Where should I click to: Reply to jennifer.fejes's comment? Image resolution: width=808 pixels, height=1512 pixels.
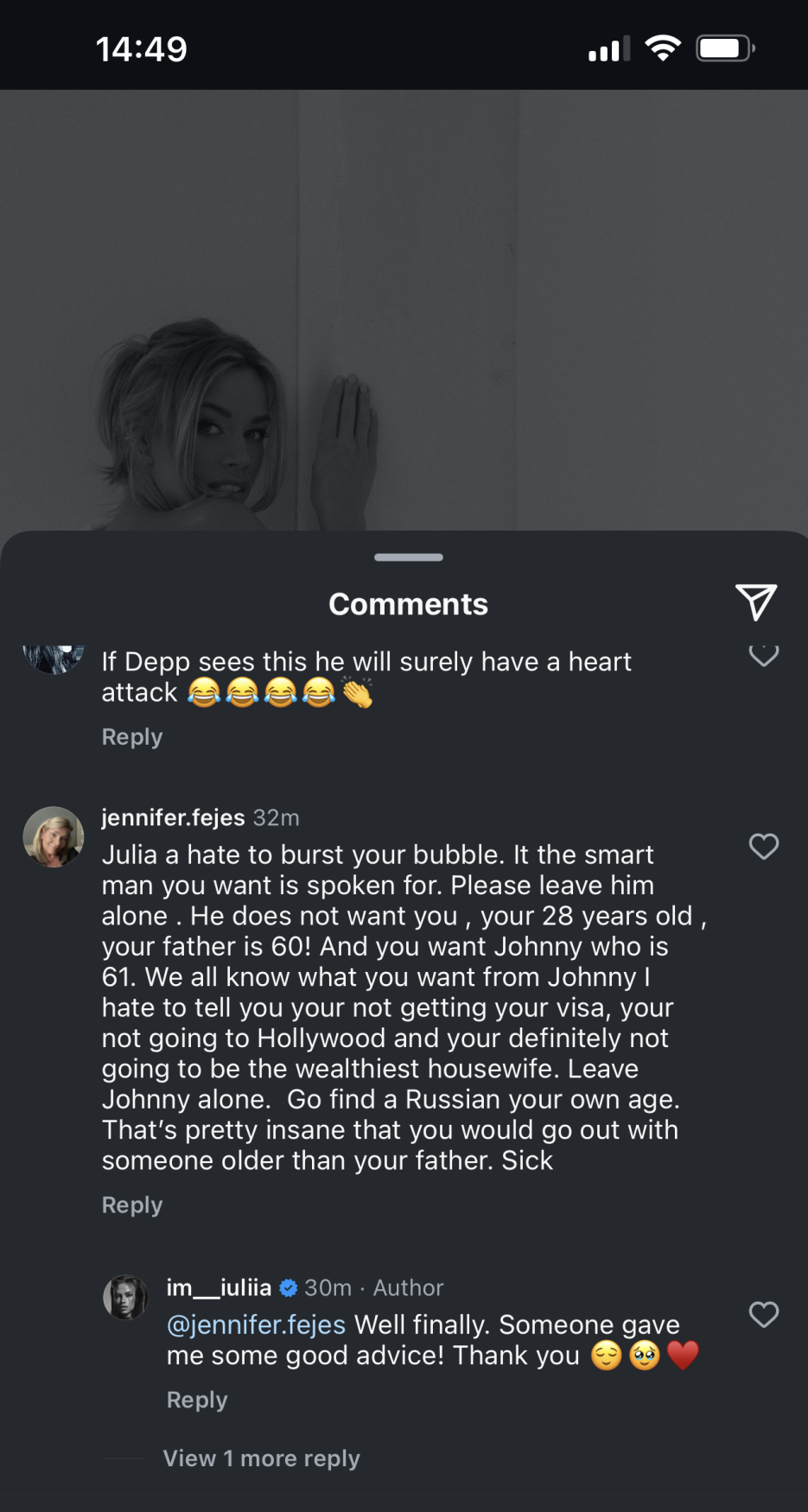pyautogui.click(x=132, y=1205)
